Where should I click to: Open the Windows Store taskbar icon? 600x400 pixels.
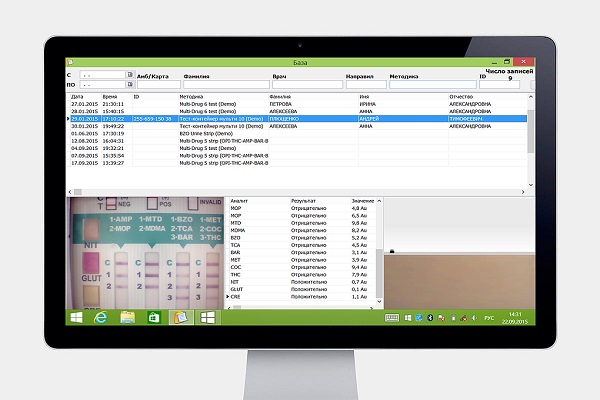coord(154,317)
